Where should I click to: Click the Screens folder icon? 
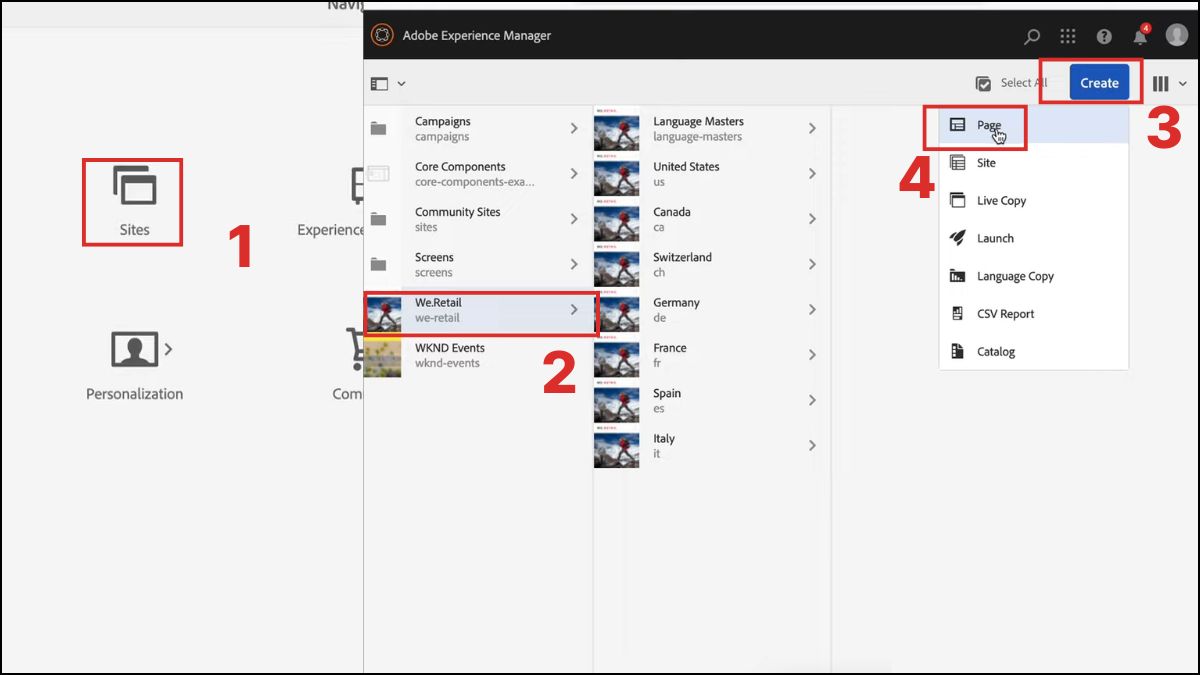(x=378, y=264)
